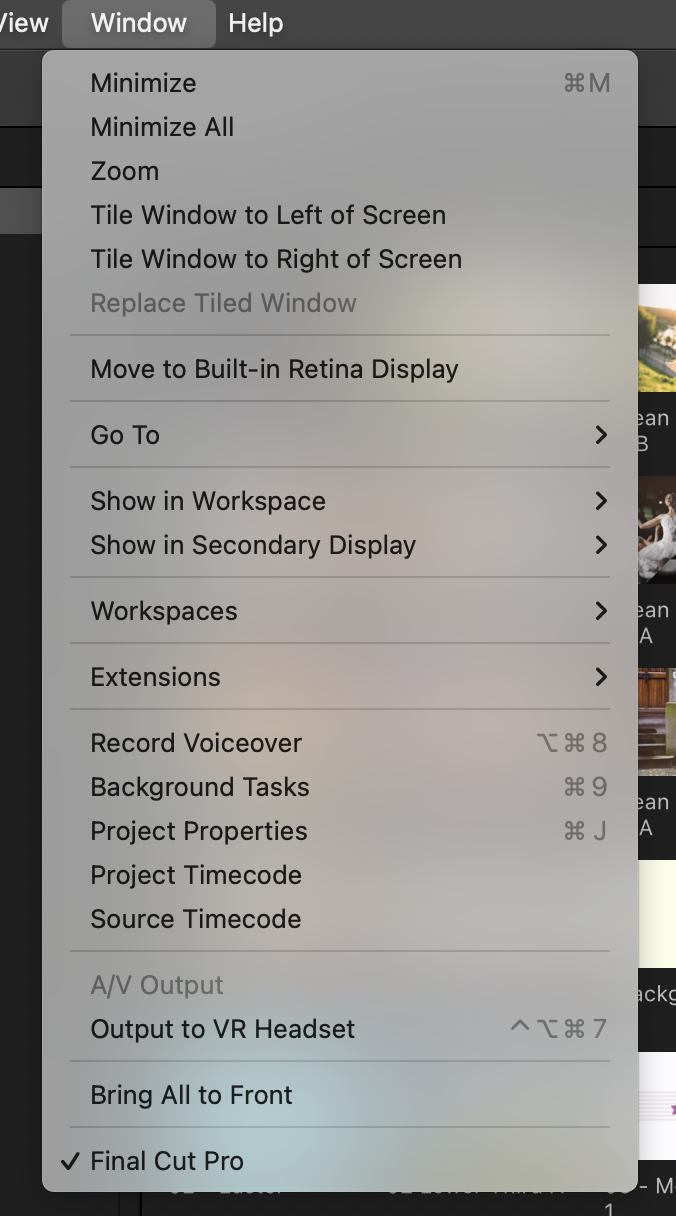Viewport: 676px width, 1216px height.
Task: Open the View menu
Action: point(20,23)
